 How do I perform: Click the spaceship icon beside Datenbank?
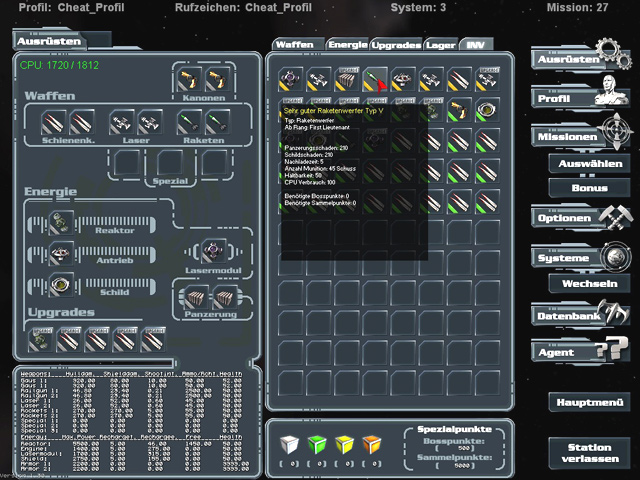click(x=613, y=311)
